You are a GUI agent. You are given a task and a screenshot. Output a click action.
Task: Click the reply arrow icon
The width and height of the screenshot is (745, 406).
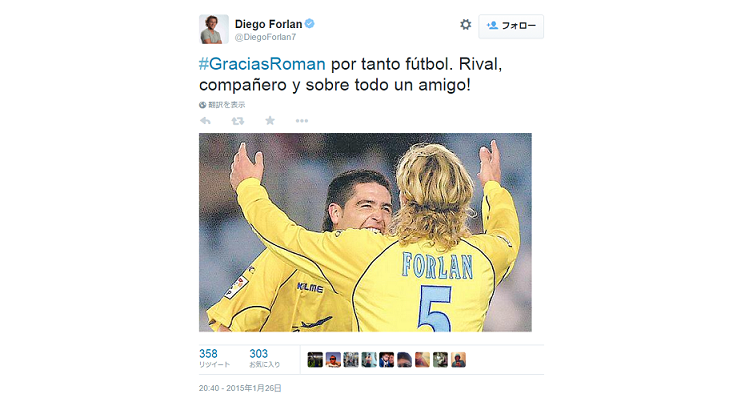click(205, 121)
